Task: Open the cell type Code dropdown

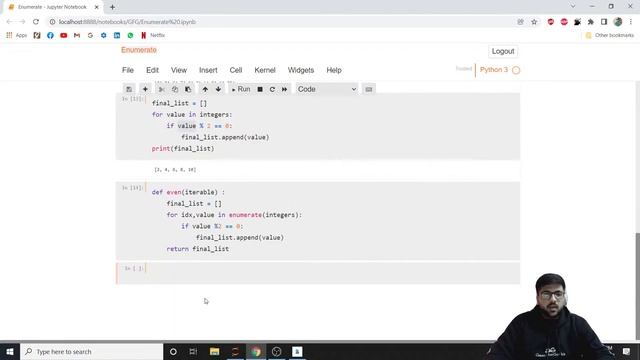Action: [x=327, y=89]
